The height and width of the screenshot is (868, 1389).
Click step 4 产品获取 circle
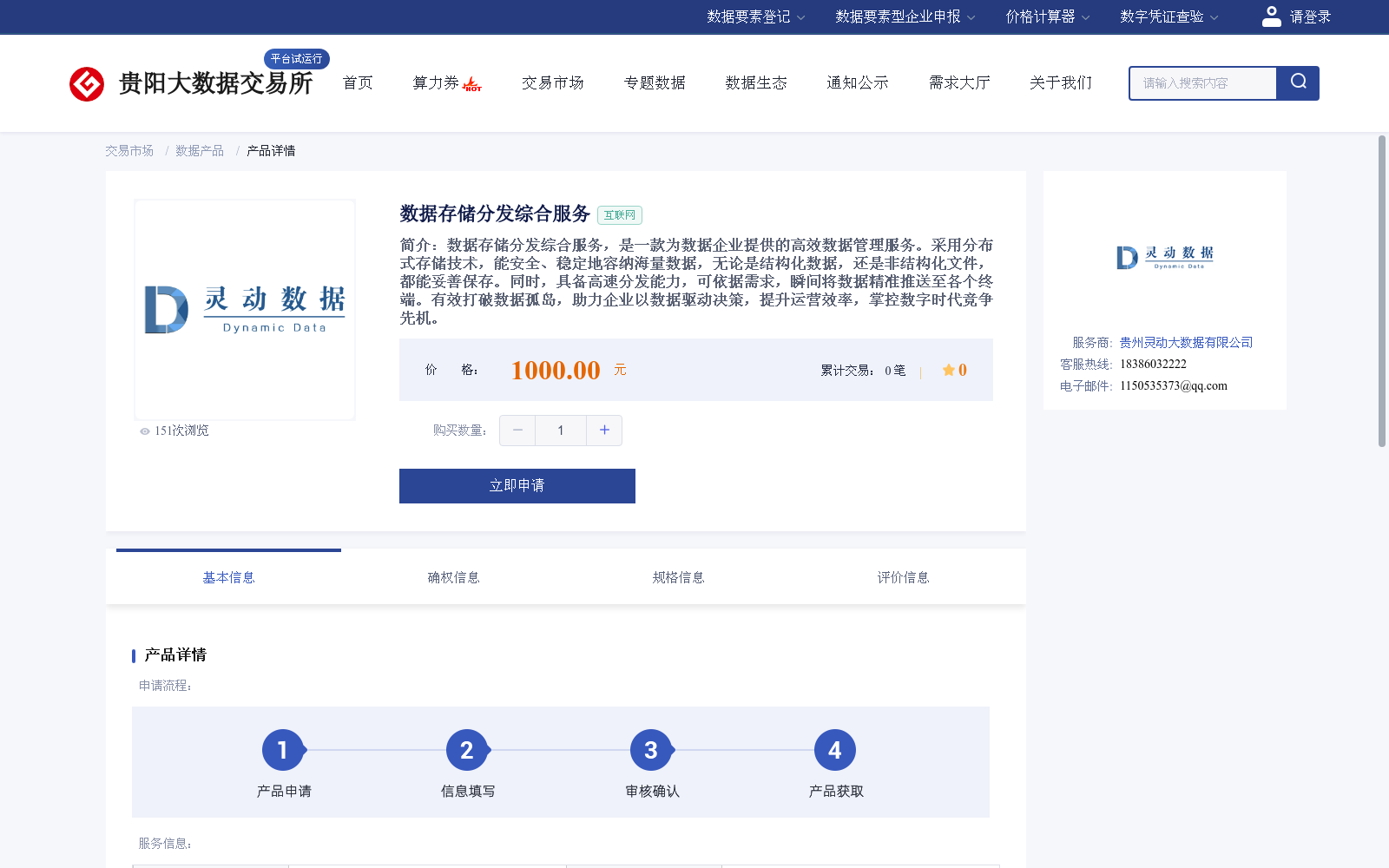pos(835,750)
